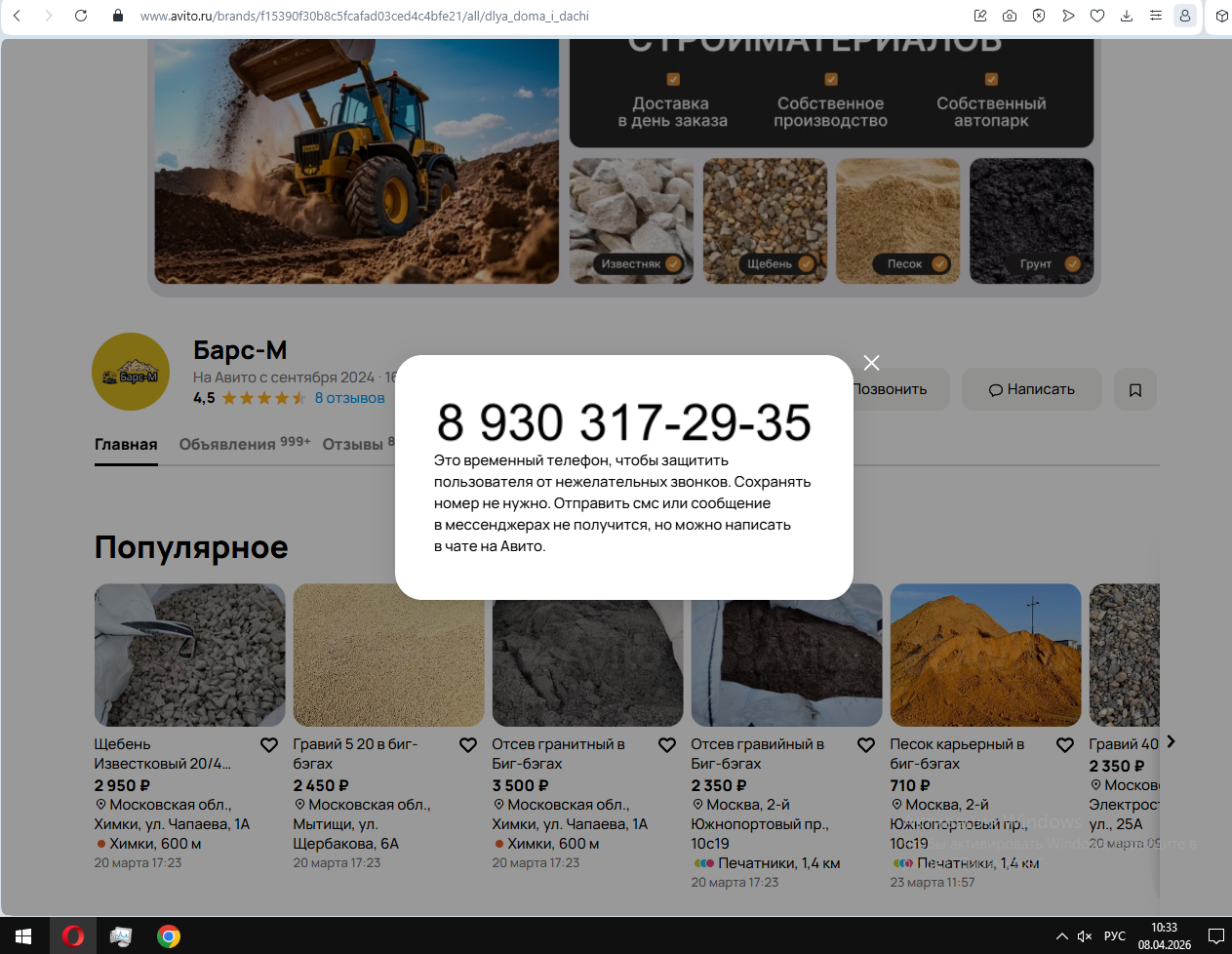The height and width of the screenshot is (954, 1232).
Task: Select the phone number 8 930 317-29-35
Action: coord(624,422)
